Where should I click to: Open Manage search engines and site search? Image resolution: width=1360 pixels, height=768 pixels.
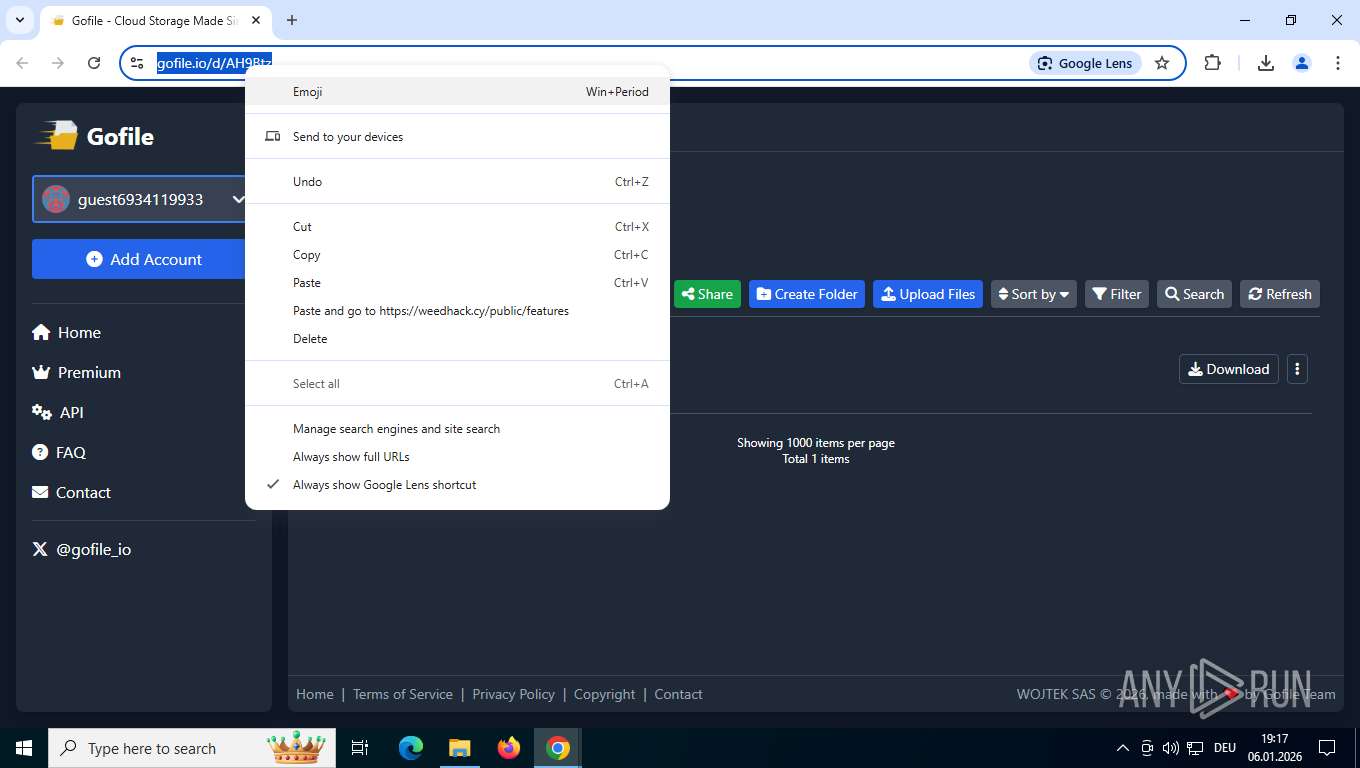tap(457, 428)
